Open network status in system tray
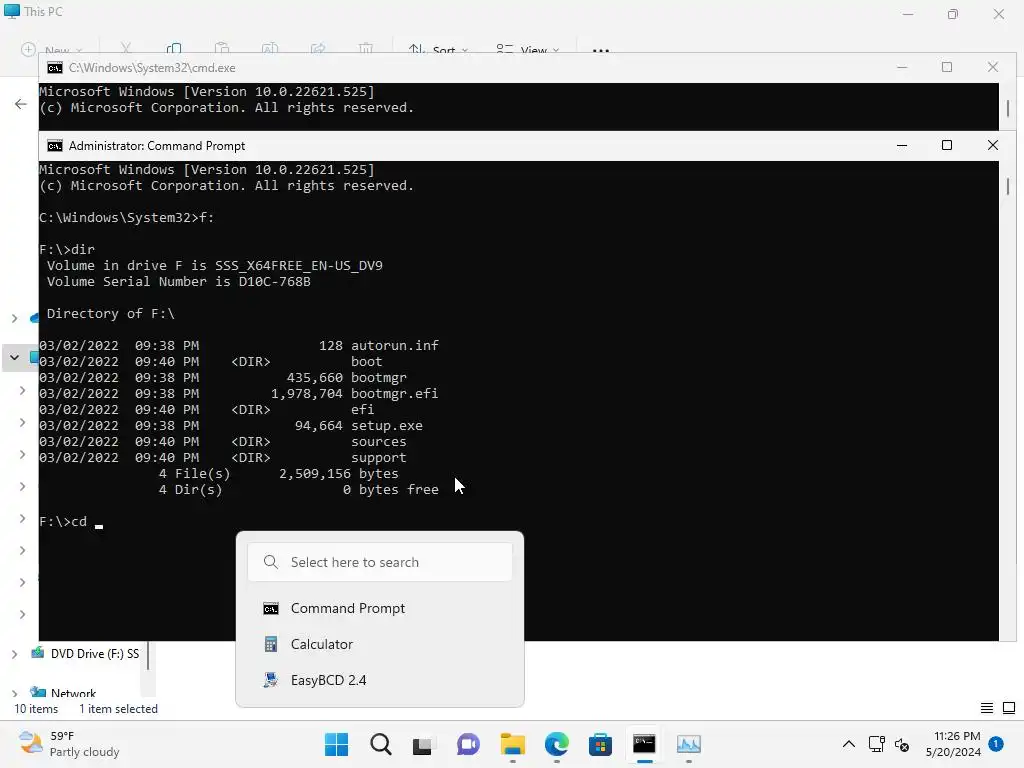 pos(876,744)
